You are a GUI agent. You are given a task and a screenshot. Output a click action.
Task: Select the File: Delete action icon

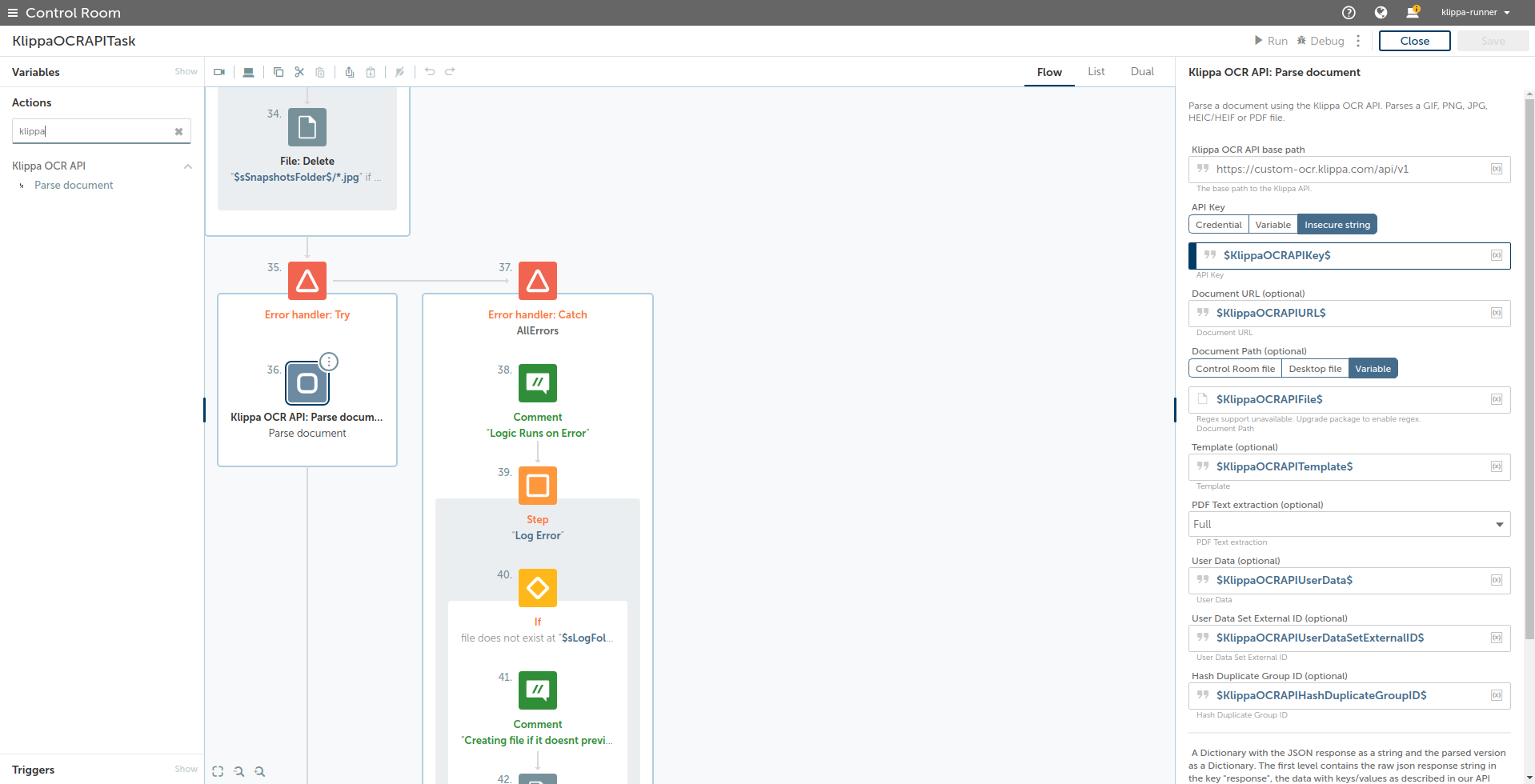pyautogui.click(x=307, y=127)
